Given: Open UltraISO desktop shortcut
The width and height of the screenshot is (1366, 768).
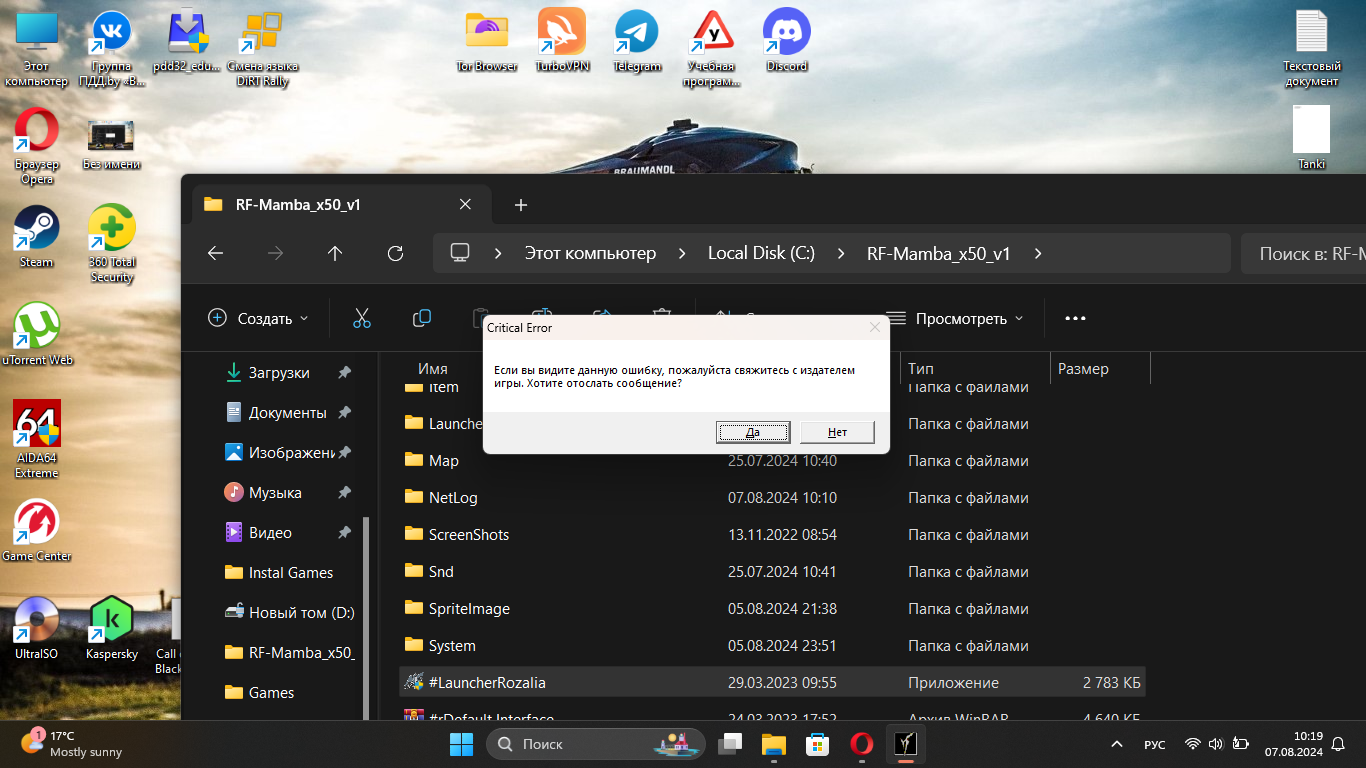Looking at the screenshot, I should coord(37,628).
